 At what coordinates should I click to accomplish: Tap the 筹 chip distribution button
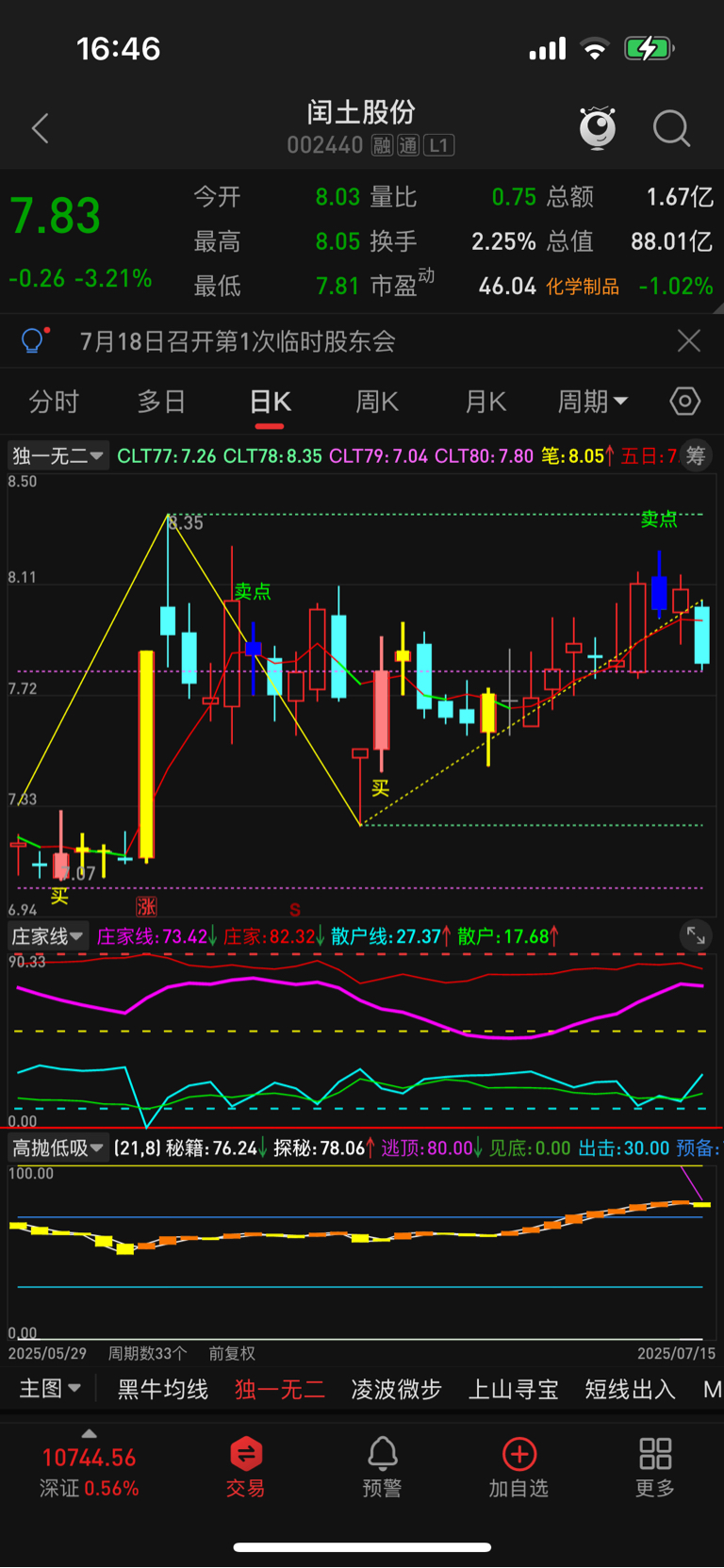(x=696, y=456)
